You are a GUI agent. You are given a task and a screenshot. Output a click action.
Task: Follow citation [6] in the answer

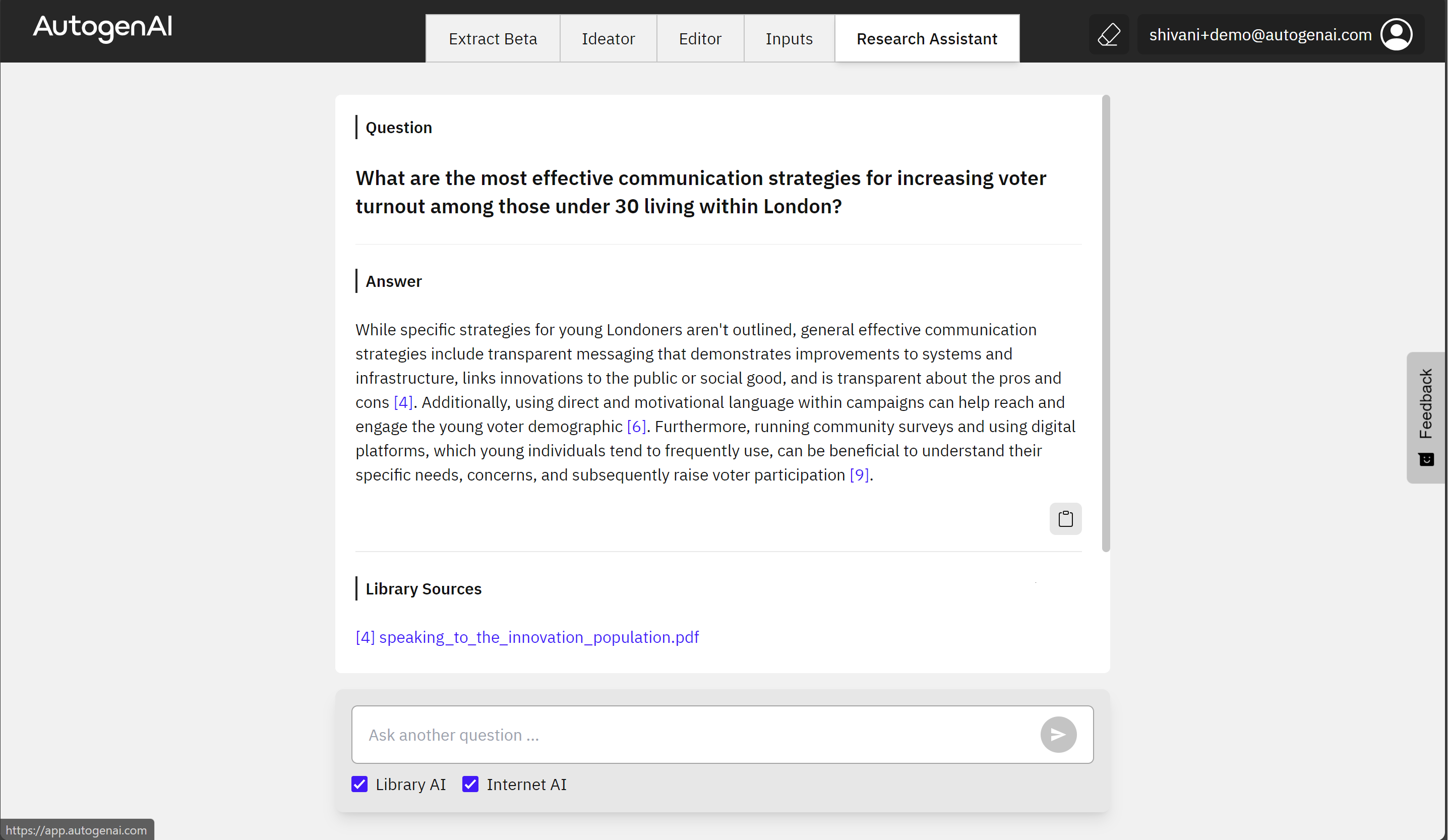tap(636, 427)
